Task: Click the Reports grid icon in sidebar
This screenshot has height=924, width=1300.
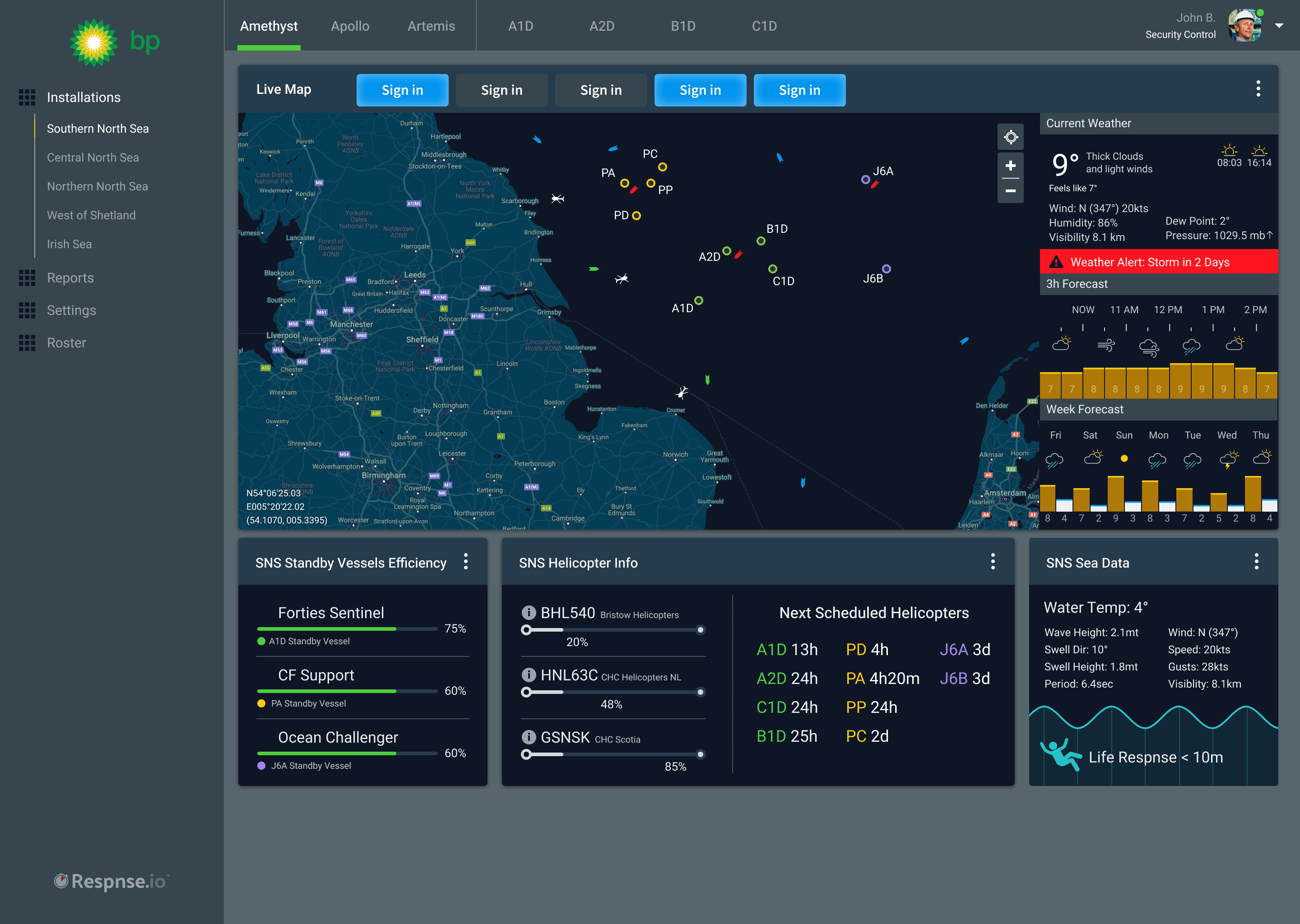Action: click(x=27, y=277)
